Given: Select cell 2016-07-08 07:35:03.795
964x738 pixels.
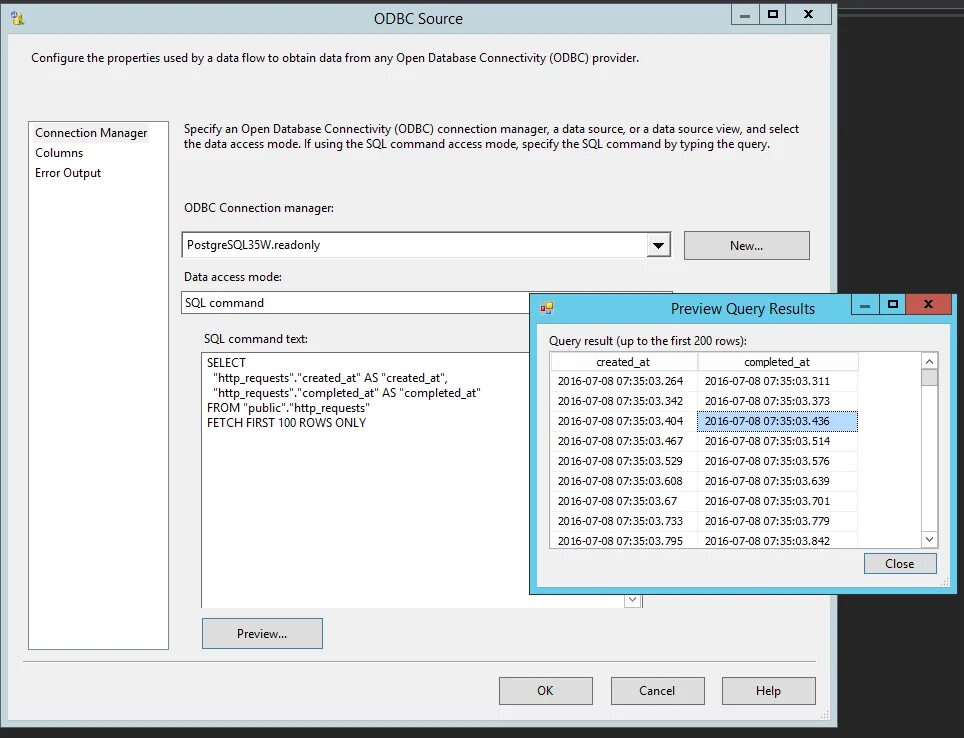Looking at the screenshot, I should point(623,540).
